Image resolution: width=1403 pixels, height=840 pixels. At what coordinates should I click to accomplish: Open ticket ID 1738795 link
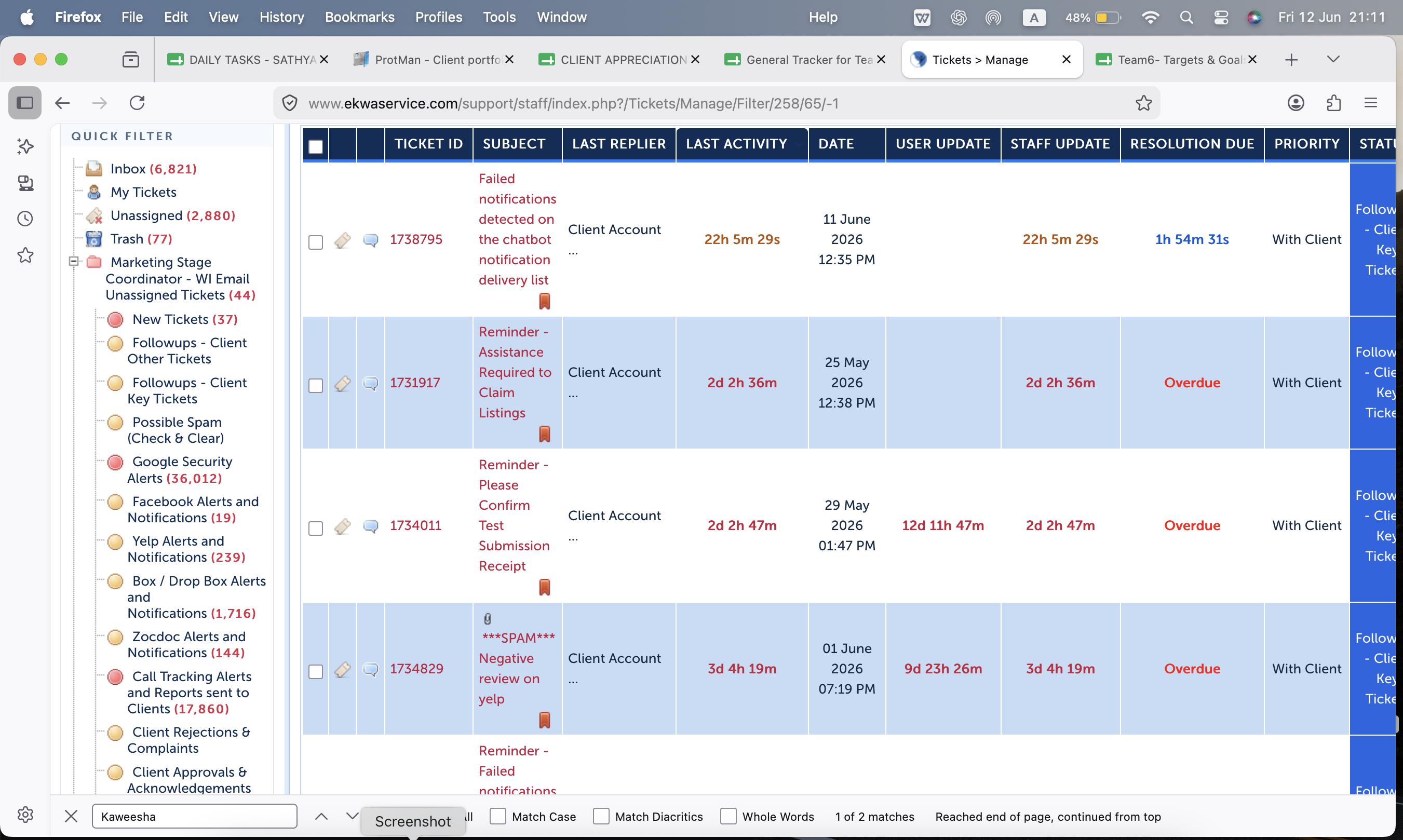pos(416,239)
